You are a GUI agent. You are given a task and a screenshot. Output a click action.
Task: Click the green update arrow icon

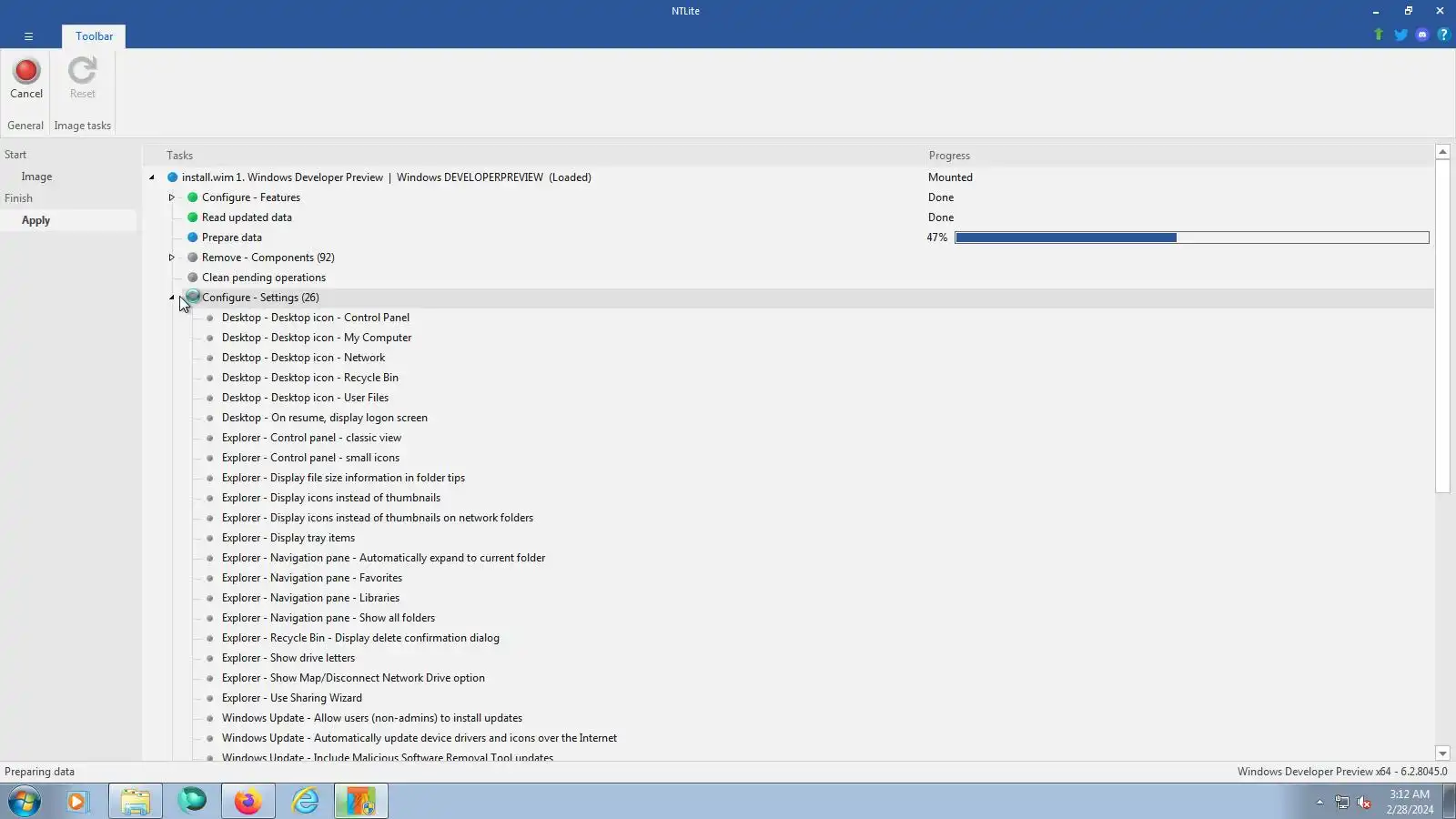tap(1379, 35)
